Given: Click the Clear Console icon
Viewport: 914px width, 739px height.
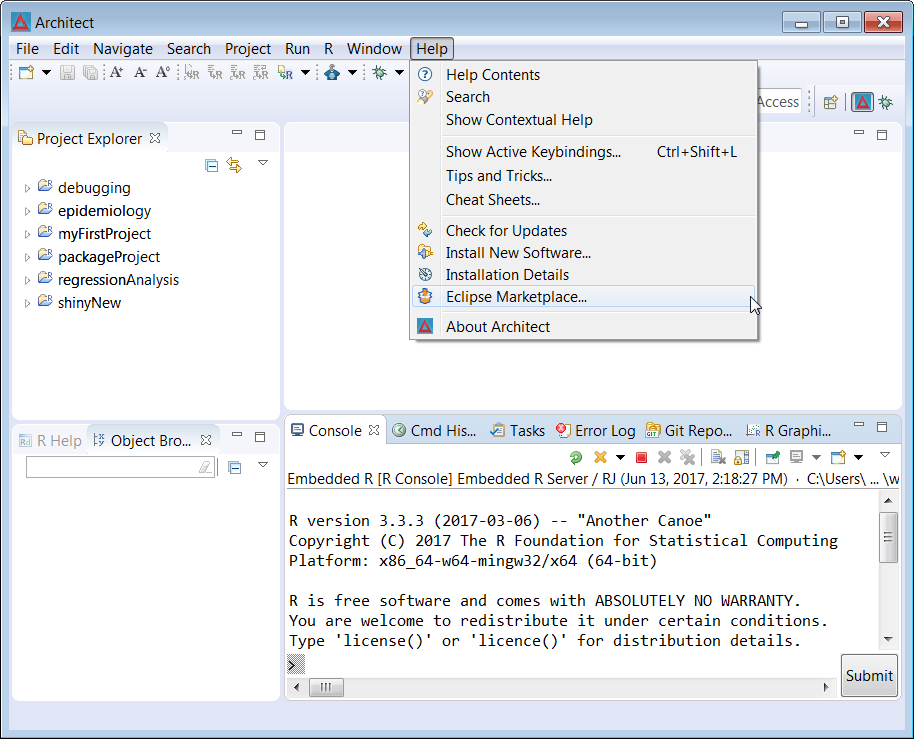Looking at the screenshot, I should (718, 458).
